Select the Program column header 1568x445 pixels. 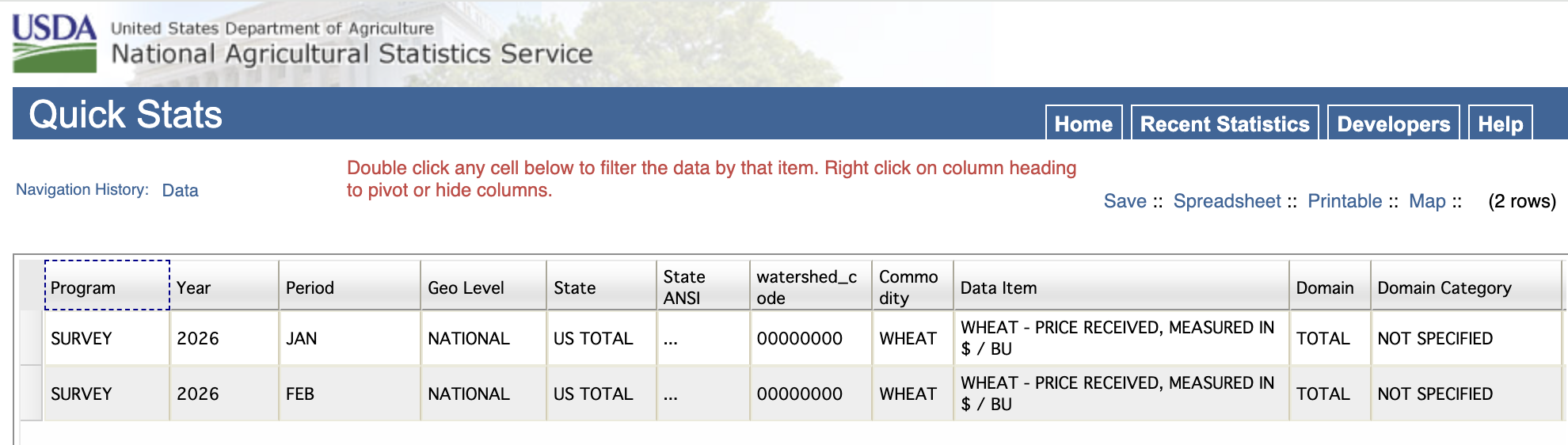(x=107, y=287)
